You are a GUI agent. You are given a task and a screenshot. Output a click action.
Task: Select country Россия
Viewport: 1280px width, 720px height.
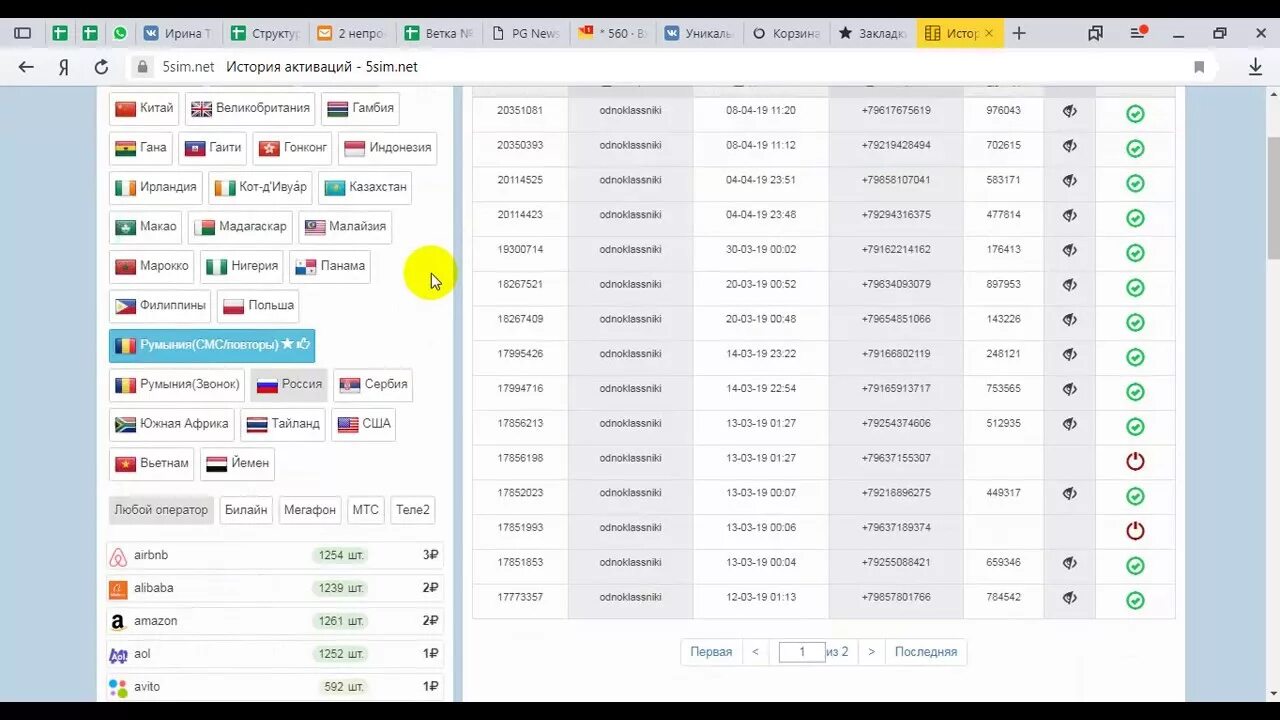click(289, 384)
